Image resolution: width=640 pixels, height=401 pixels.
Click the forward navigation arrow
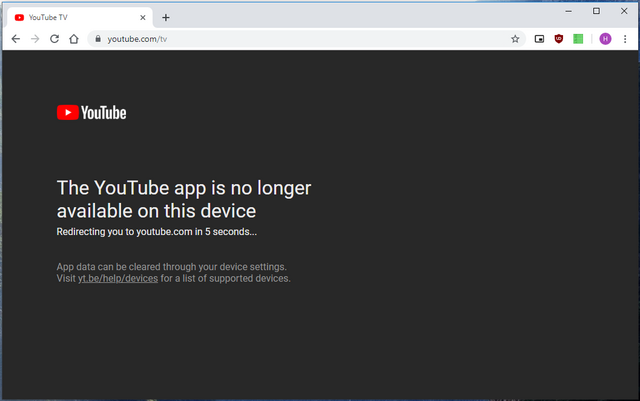pos(35,39)
